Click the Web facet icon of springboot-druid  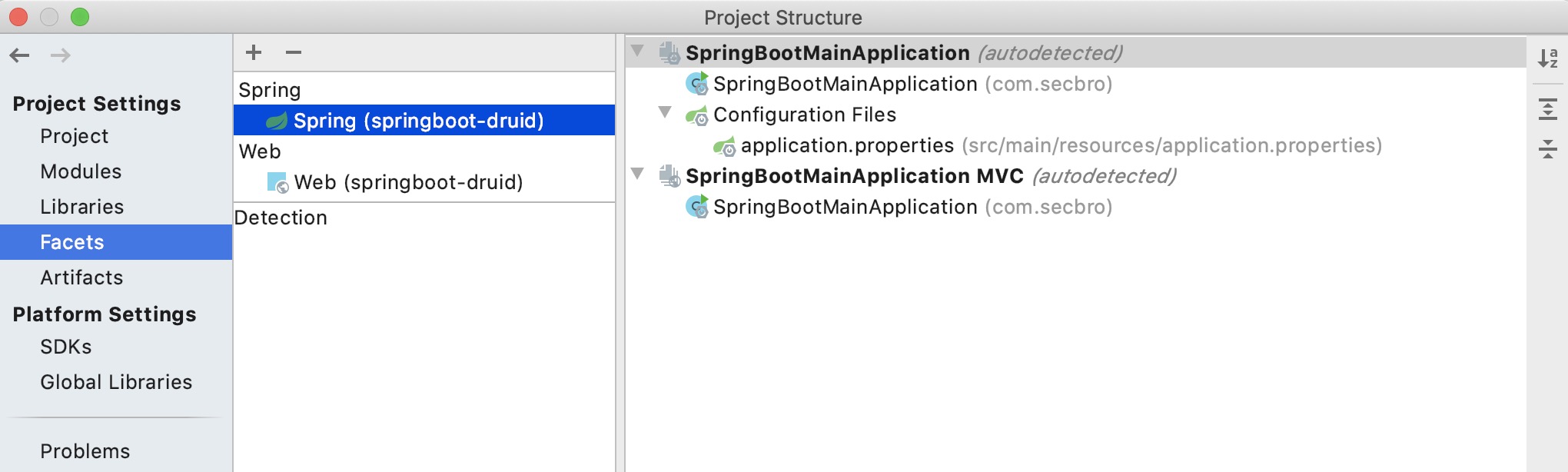277,183
